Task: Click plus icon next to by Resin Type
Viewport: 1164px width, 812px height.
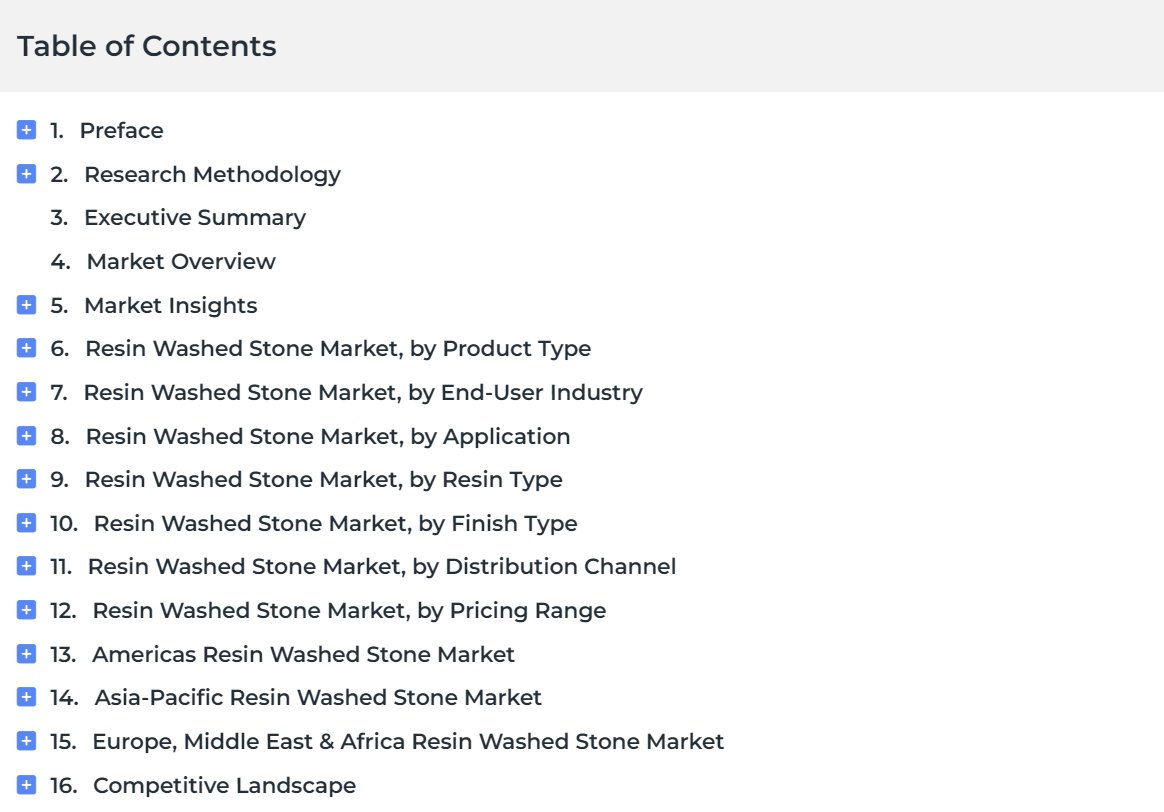Action: (x=26, y=479)
